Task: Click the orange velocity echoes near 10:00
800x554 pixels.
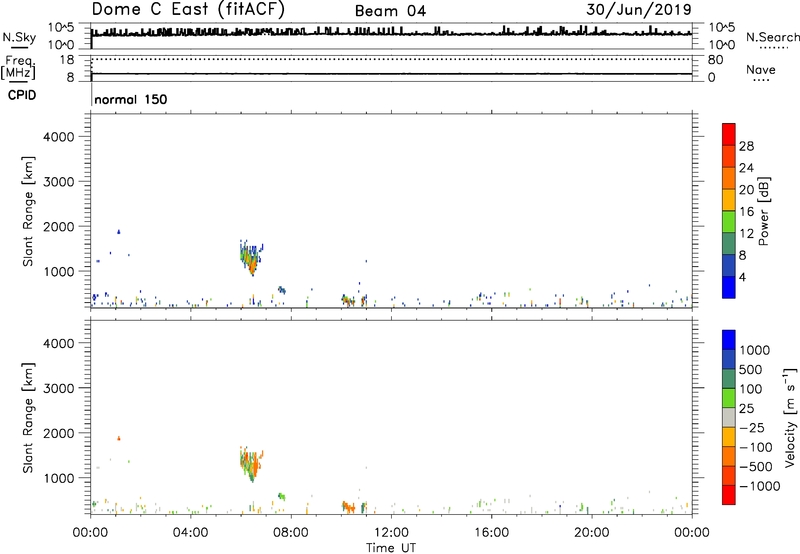Action: pyautogui.click(x=348, y=507)
